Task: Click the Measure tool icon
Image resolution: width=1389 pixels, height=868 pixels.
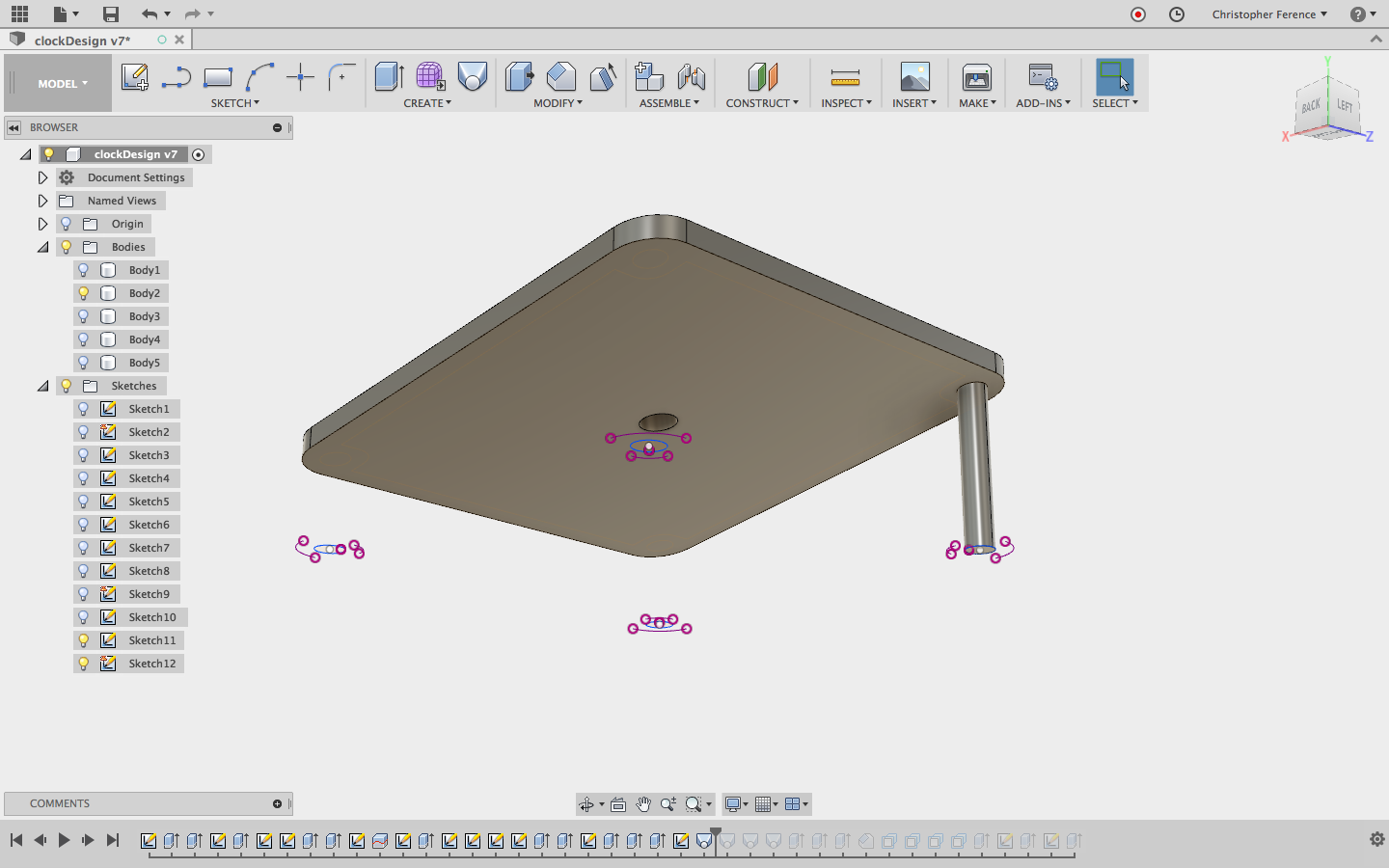Action: [845, 77]
